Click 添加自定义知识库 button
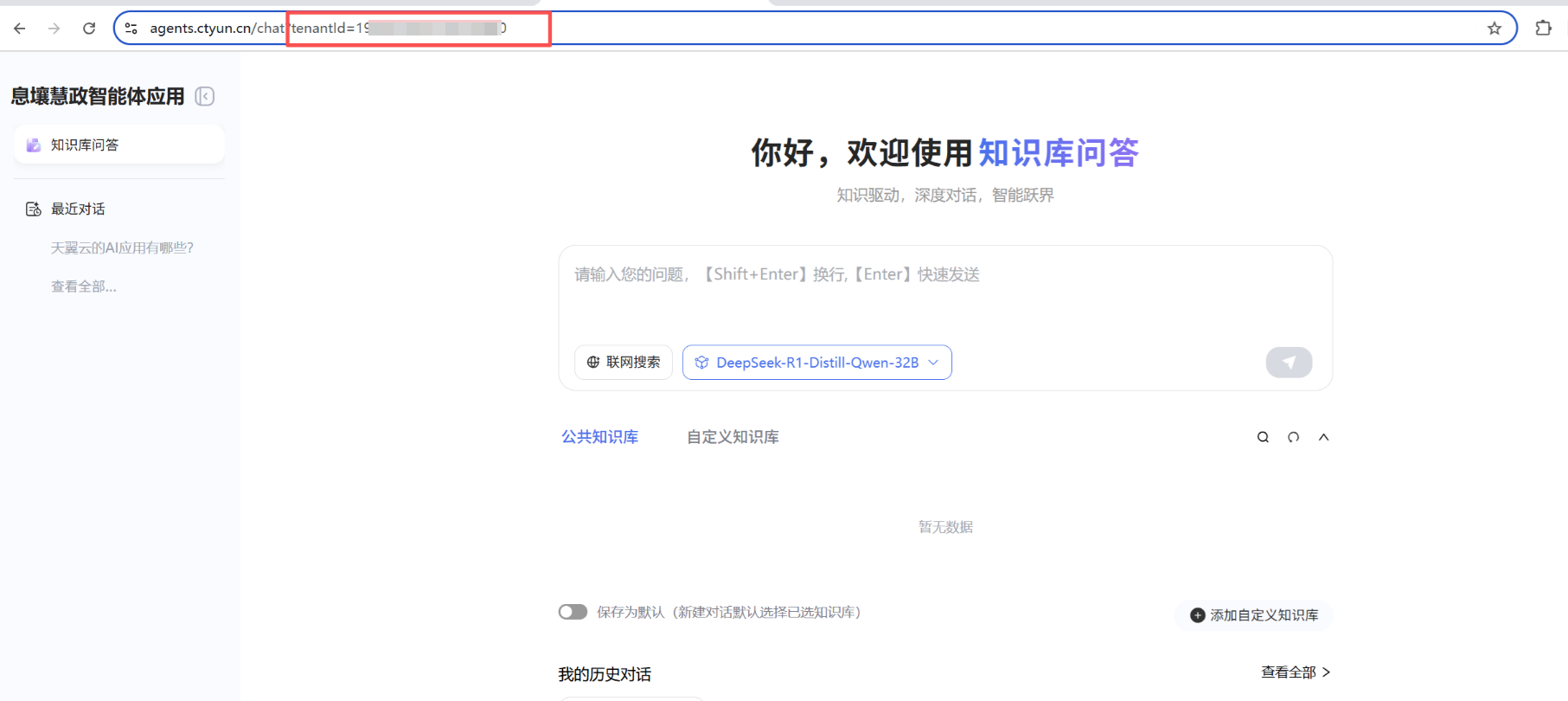This screenshot has height=701, width=1568. (1253, 615)
